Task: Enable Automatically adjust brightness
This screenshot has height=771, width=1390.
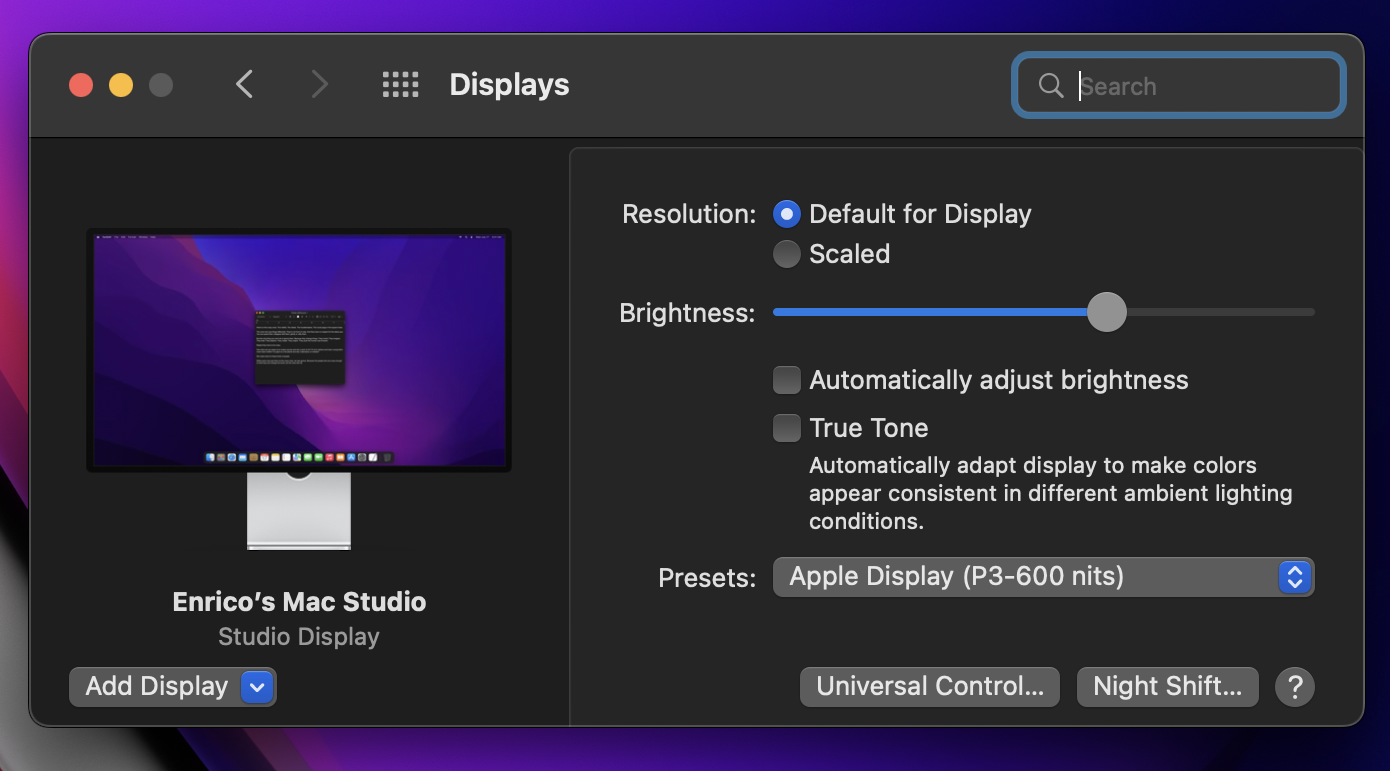Action: [x=787, y=380]
